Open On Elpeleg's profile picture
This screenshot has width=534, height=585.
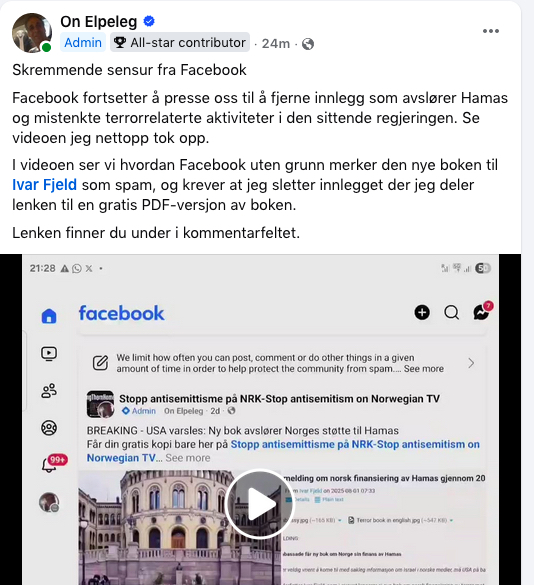point(32,33)
